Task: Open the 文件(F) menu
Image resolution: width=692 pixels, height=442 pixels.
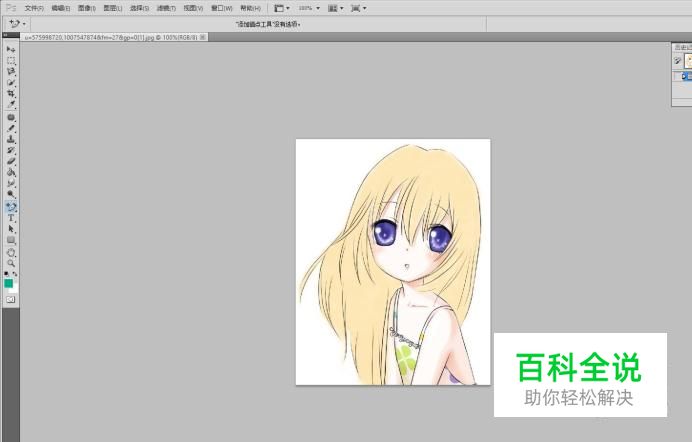Action: 34,8
